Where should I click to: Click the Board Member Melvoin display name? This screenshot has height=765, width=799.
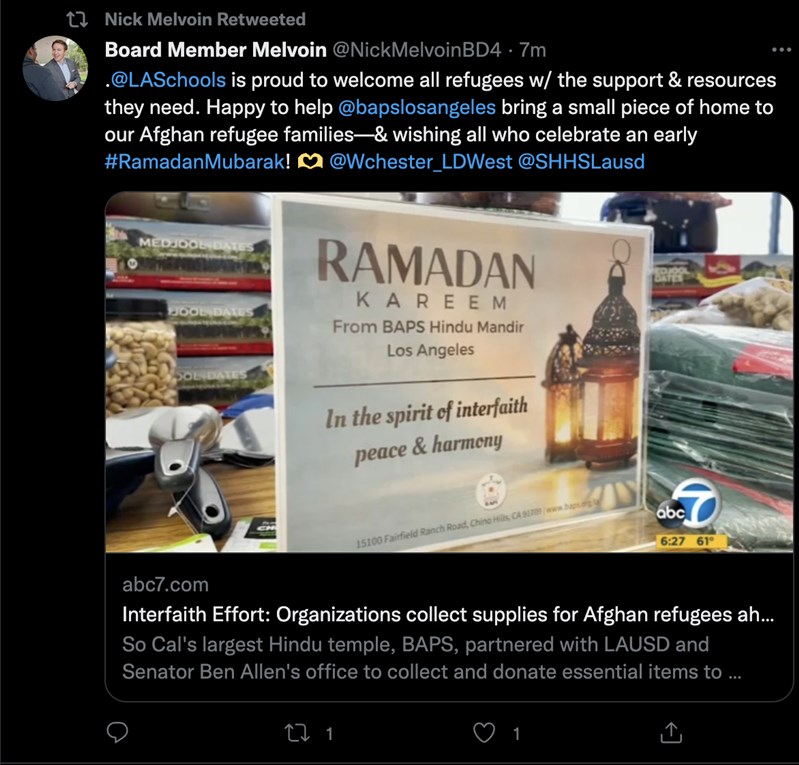pos(216,50)
